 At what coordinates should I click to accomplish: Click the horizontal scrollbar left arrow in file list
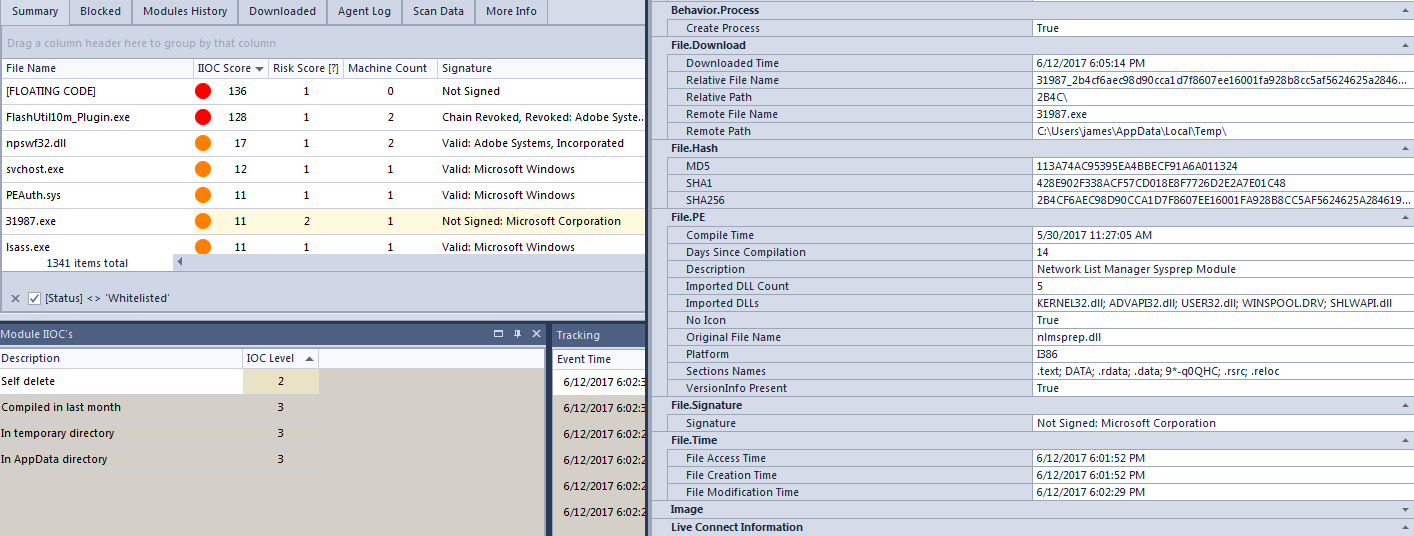pos(180,263)
